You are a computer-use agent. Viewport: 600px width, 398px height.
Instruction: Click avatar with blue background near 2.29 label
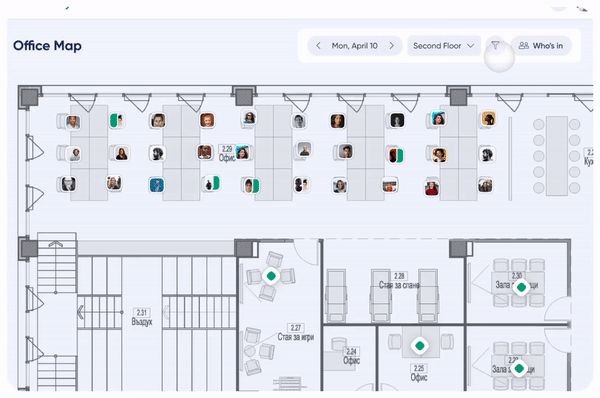243,153
